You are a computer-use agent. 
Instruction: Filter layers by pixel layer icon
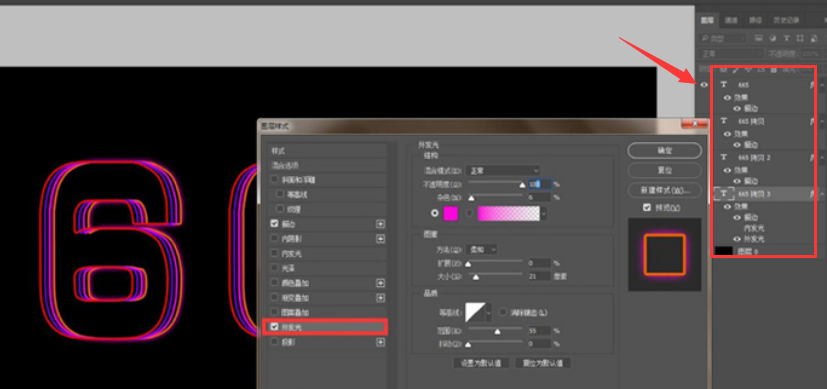(x=759, y=38)
